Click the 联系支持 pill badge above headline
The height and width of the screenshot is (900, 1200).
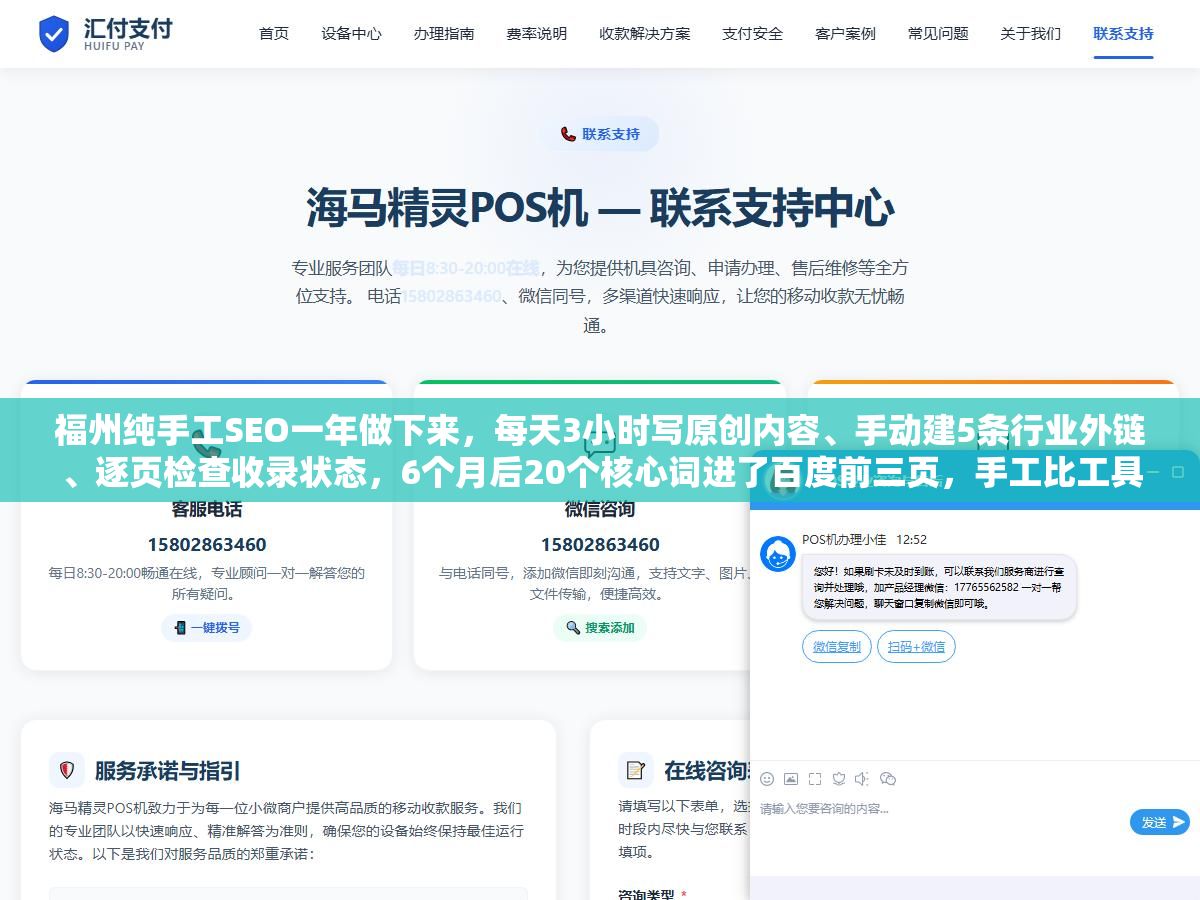600,134
